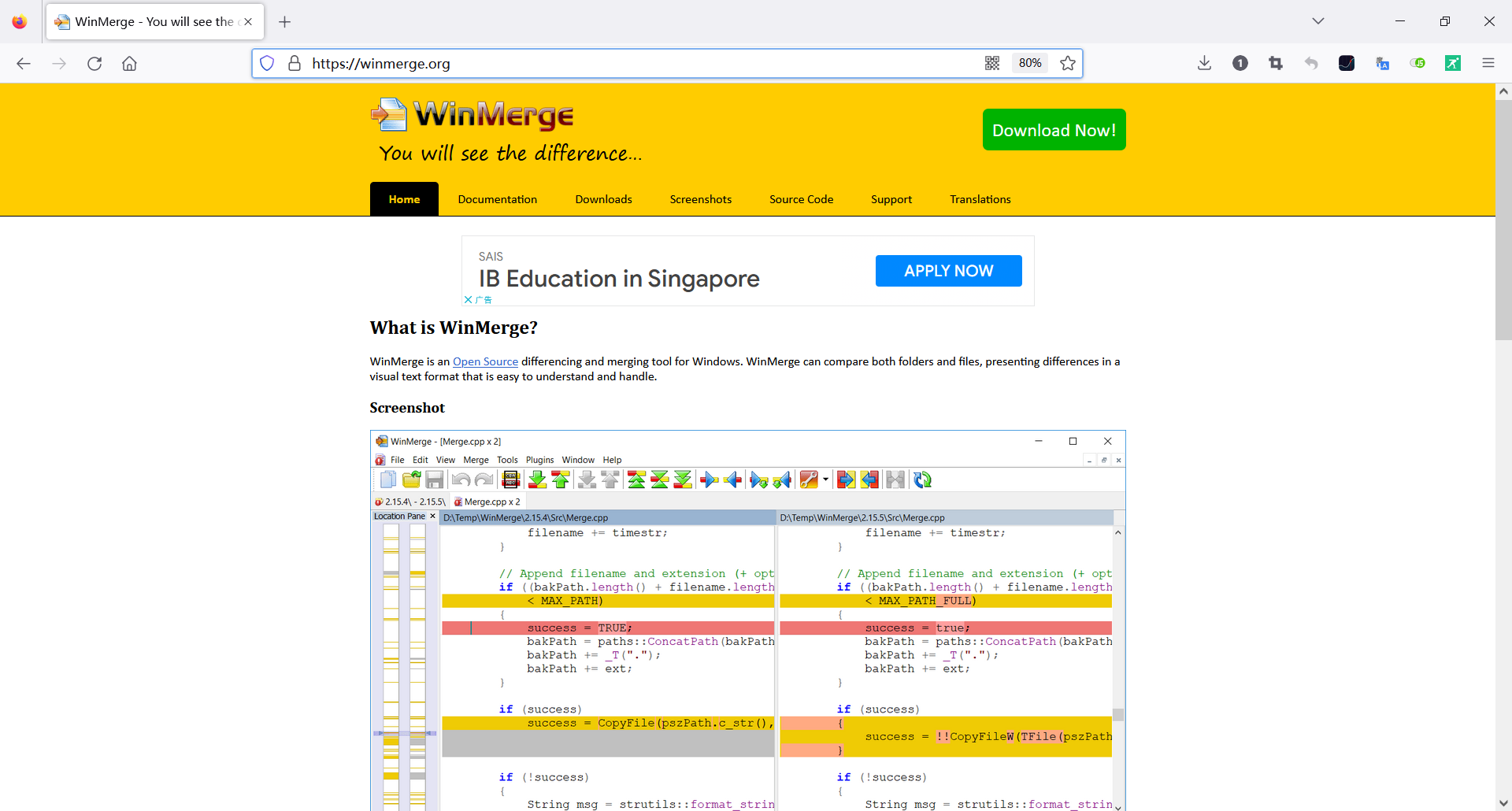Open the Firefox application menu
The image size is (1512, 811).
(1488, 63)
